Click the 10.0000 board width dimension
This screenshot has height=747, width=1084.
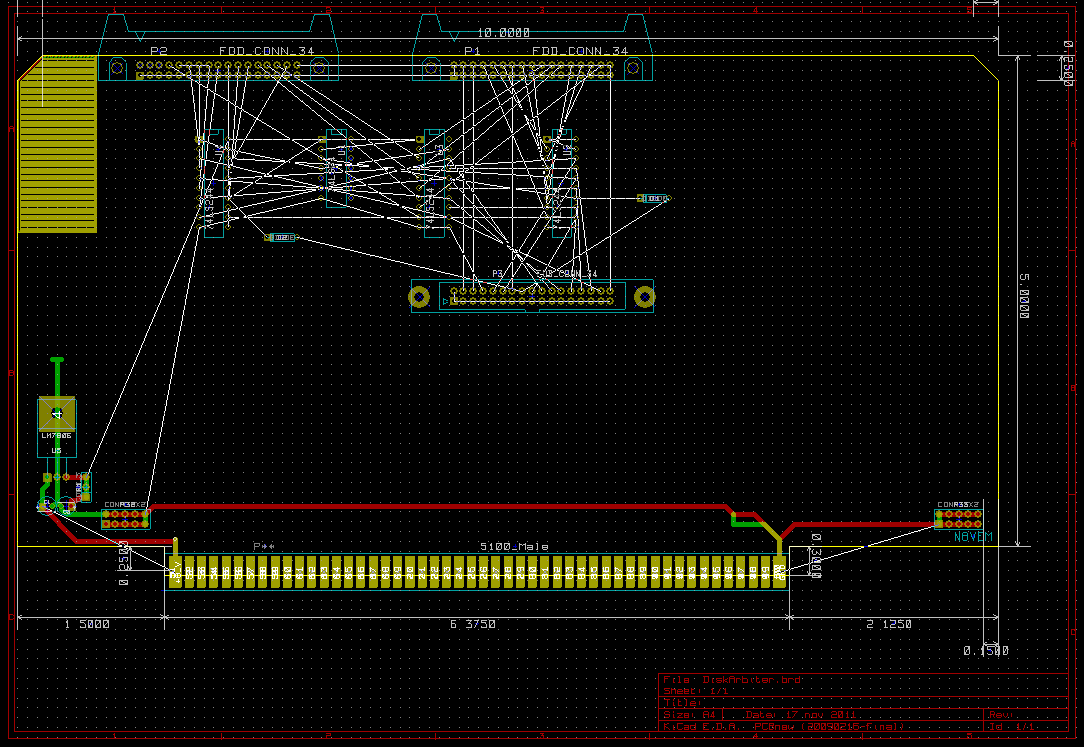pyautogui.click(x=503, y=33)
